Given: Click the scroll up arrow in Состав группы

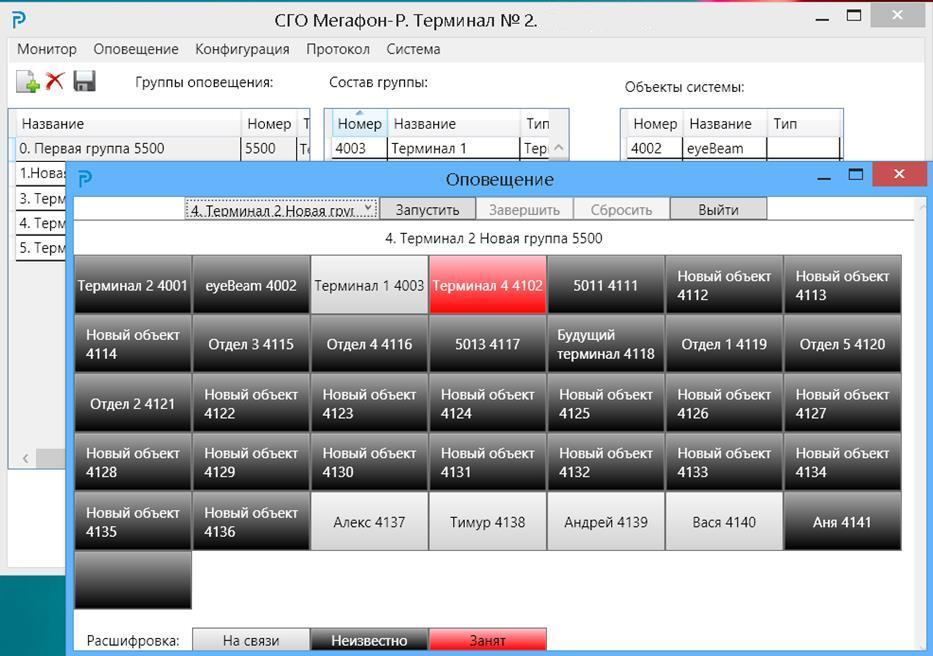Looking at the screenshot, I should tap(558, 148).
